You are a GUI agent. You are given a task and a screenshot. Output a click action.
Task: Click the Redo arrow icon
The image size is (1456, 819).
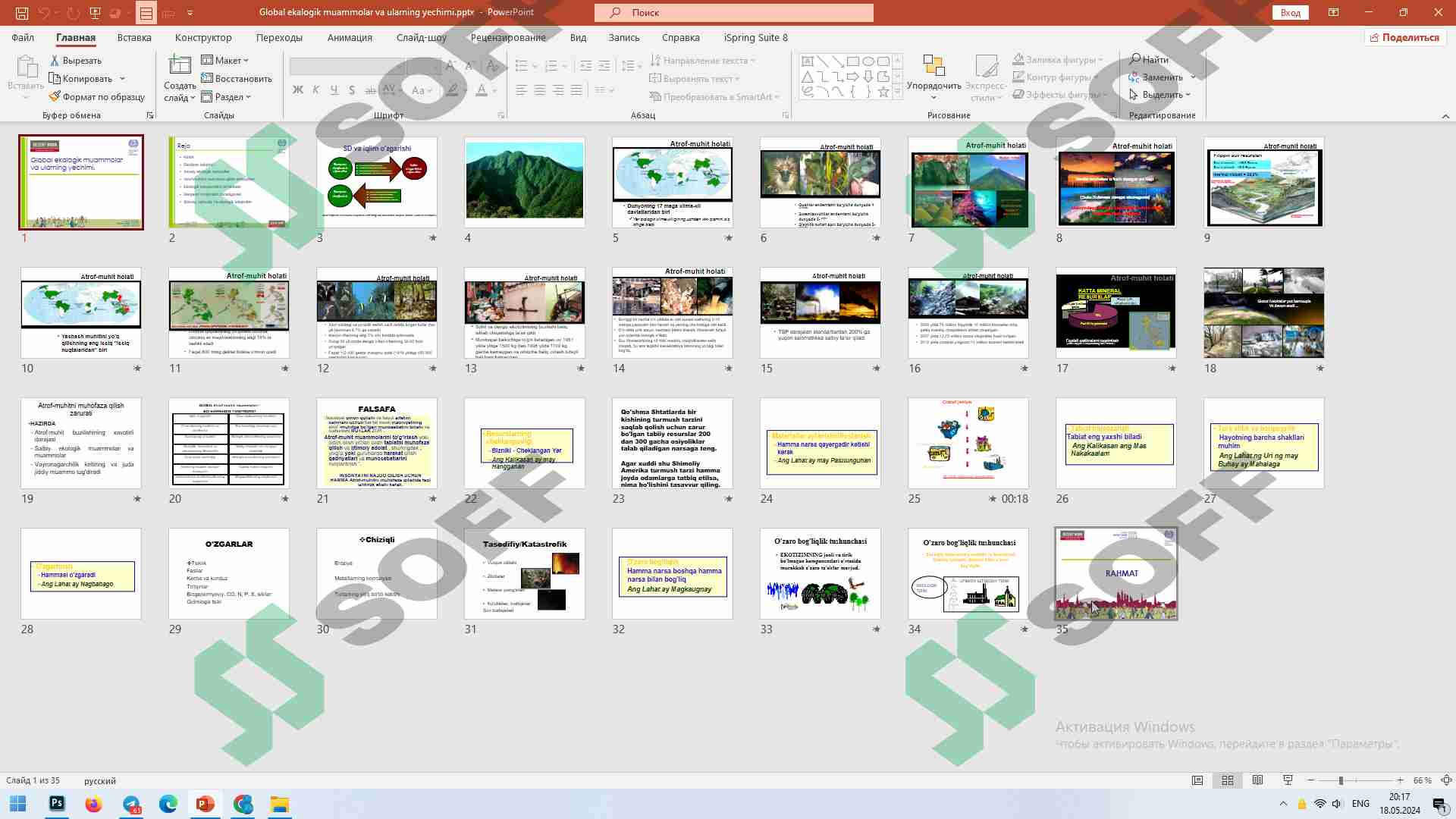(x=73, y=13)
